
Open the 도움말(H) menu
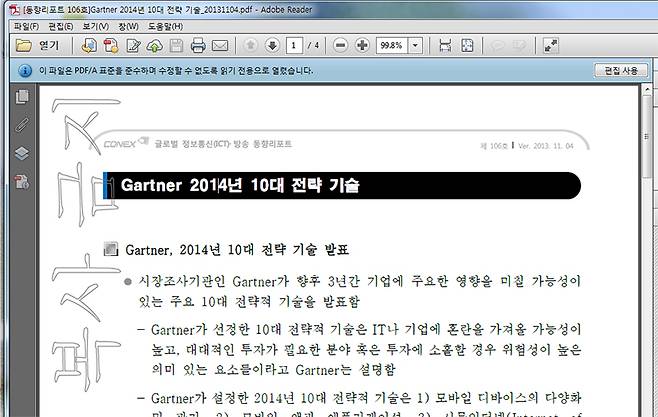pos(165,26)
